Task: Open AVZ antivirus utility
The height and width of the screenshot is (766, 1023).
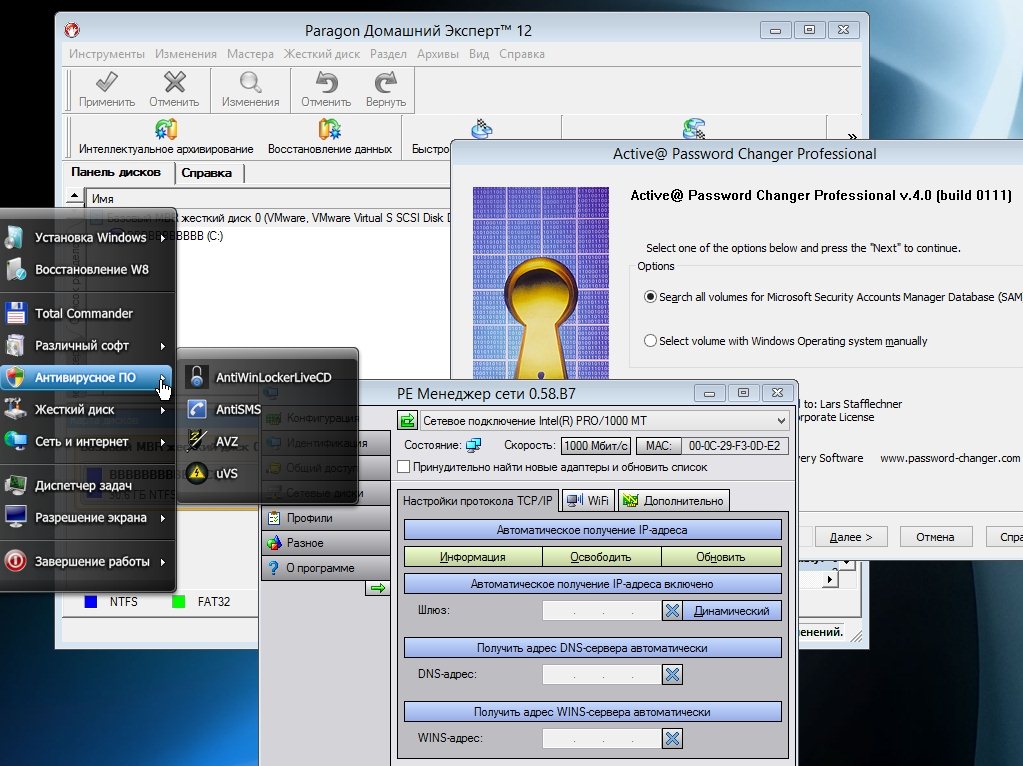Action: click(x=227, y=441)
